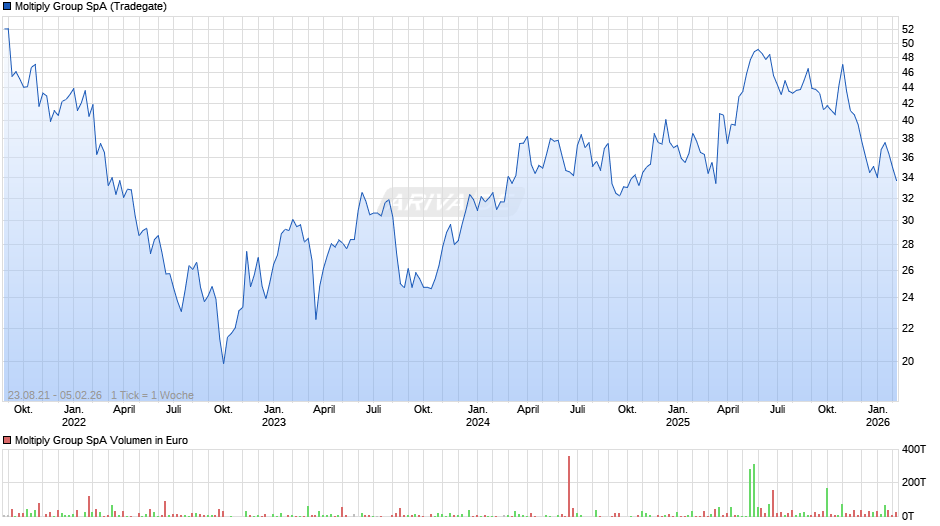Click the price axis label 44
940x526 pixels.
click(908, 88)
